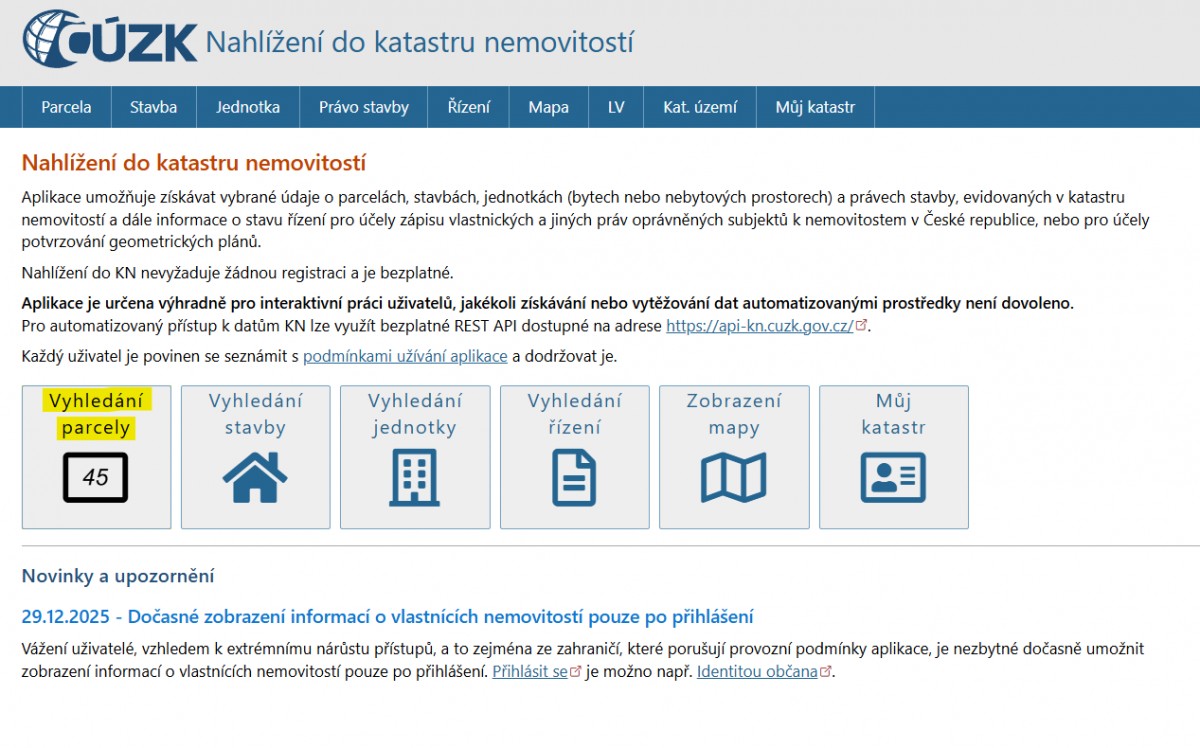The width and height of the screenshot is (1200, 748).
Task: Open Kat. území menu item
Action: (x=700, y=107)
